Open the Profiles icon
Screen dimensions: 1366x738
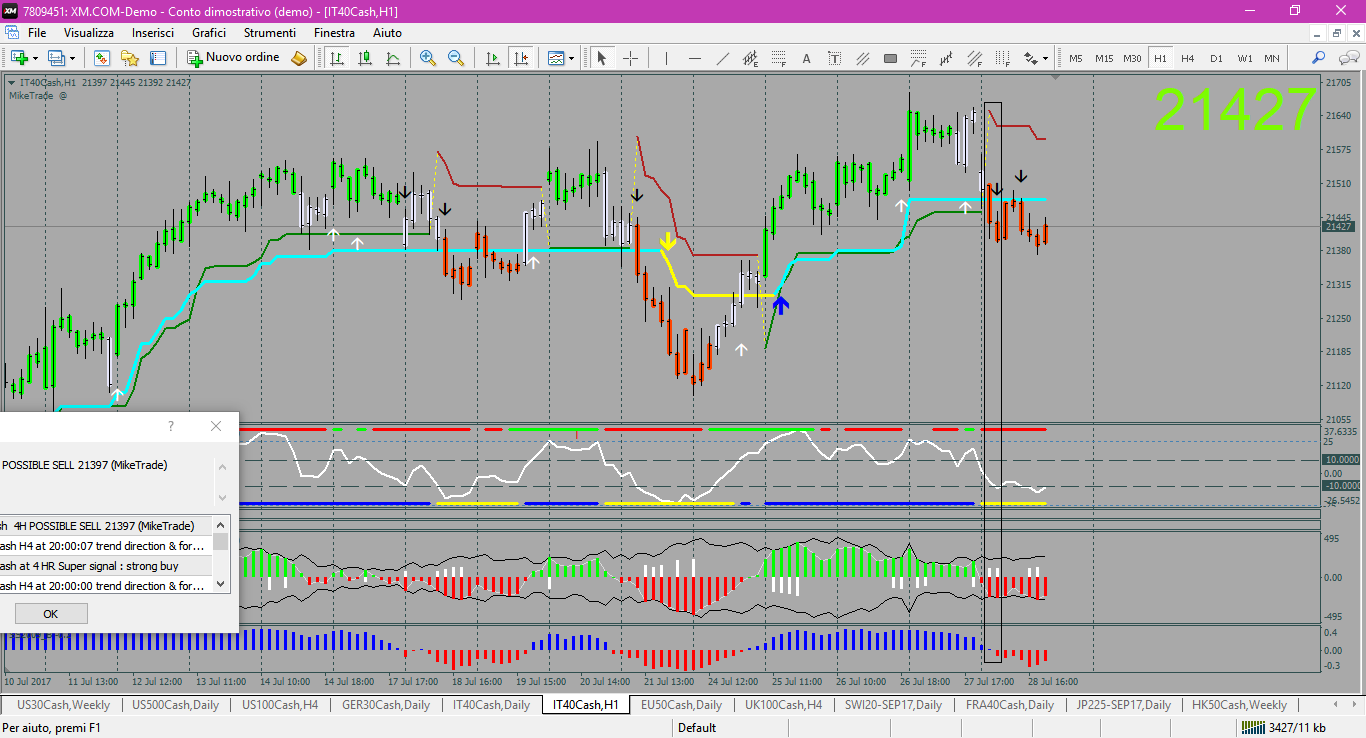pos(56,58)
